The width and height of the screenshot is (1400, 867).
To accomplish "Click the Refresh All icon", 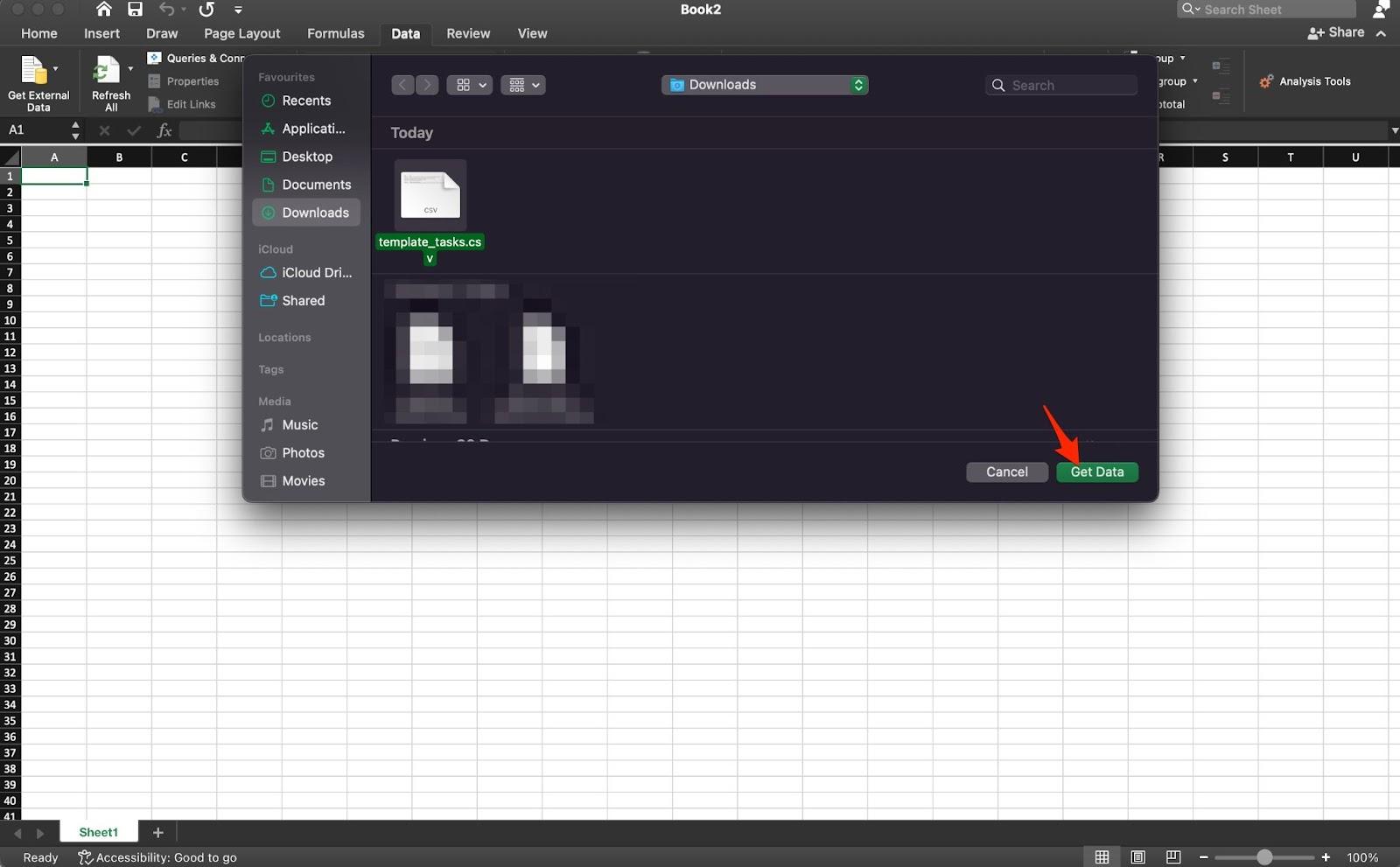I will (x=107, y=72).
